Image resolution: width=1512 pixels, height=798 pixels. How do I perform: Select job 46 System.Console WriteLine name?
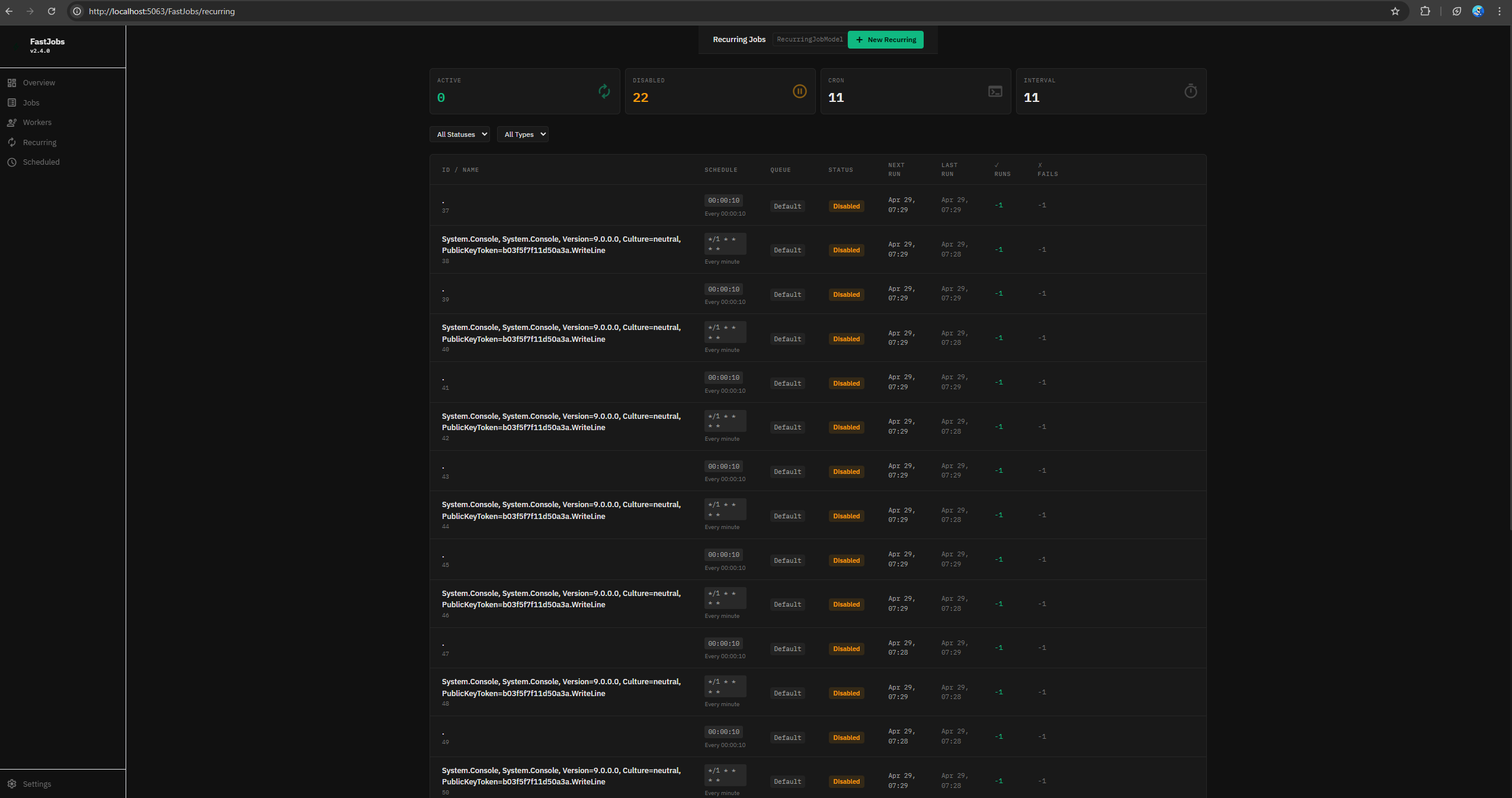(x=561, y=600)
